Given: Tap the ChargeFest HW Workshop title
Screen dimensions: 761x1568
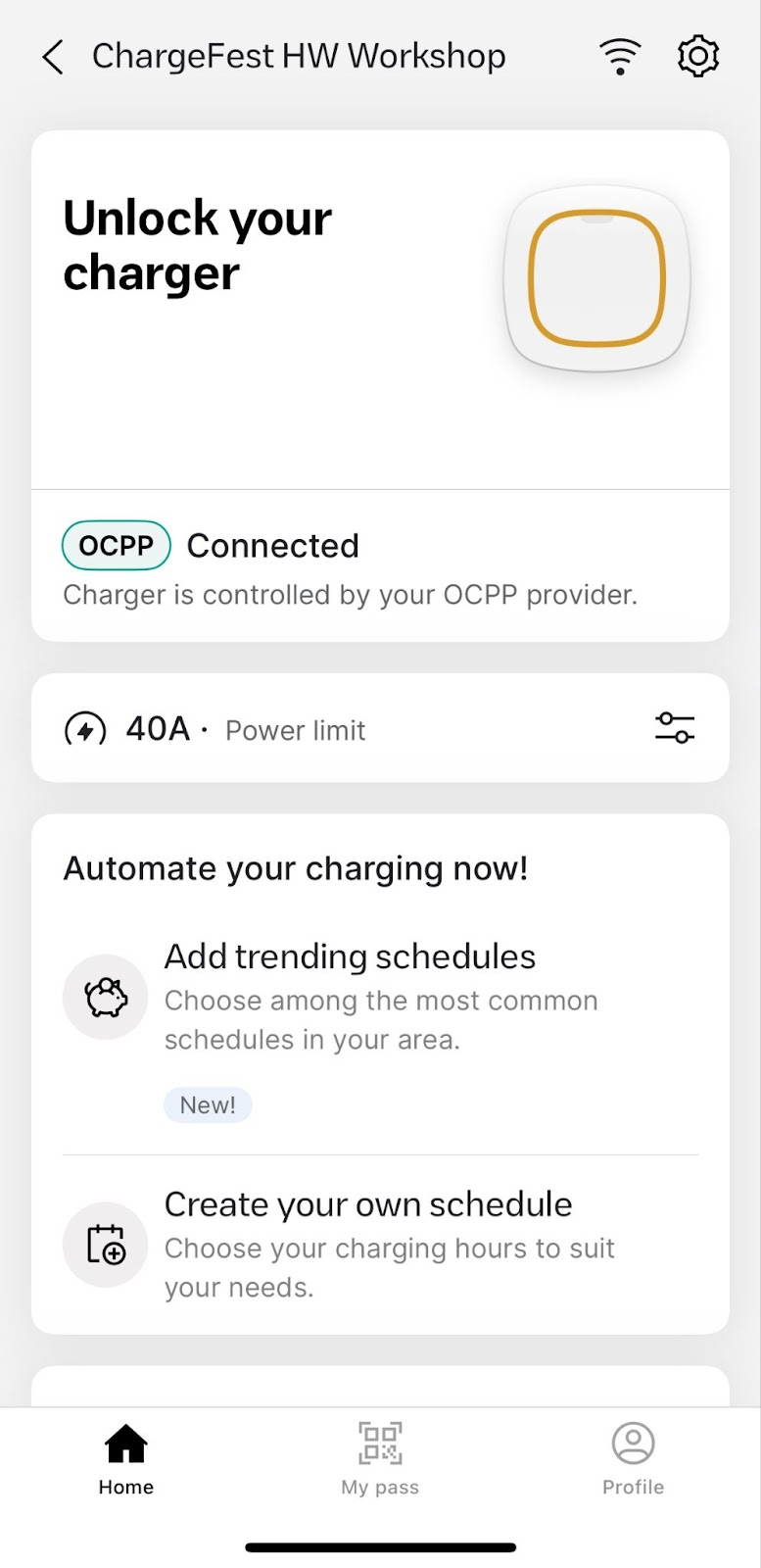Looking at the screenshot, I should (x=299, y=57).
